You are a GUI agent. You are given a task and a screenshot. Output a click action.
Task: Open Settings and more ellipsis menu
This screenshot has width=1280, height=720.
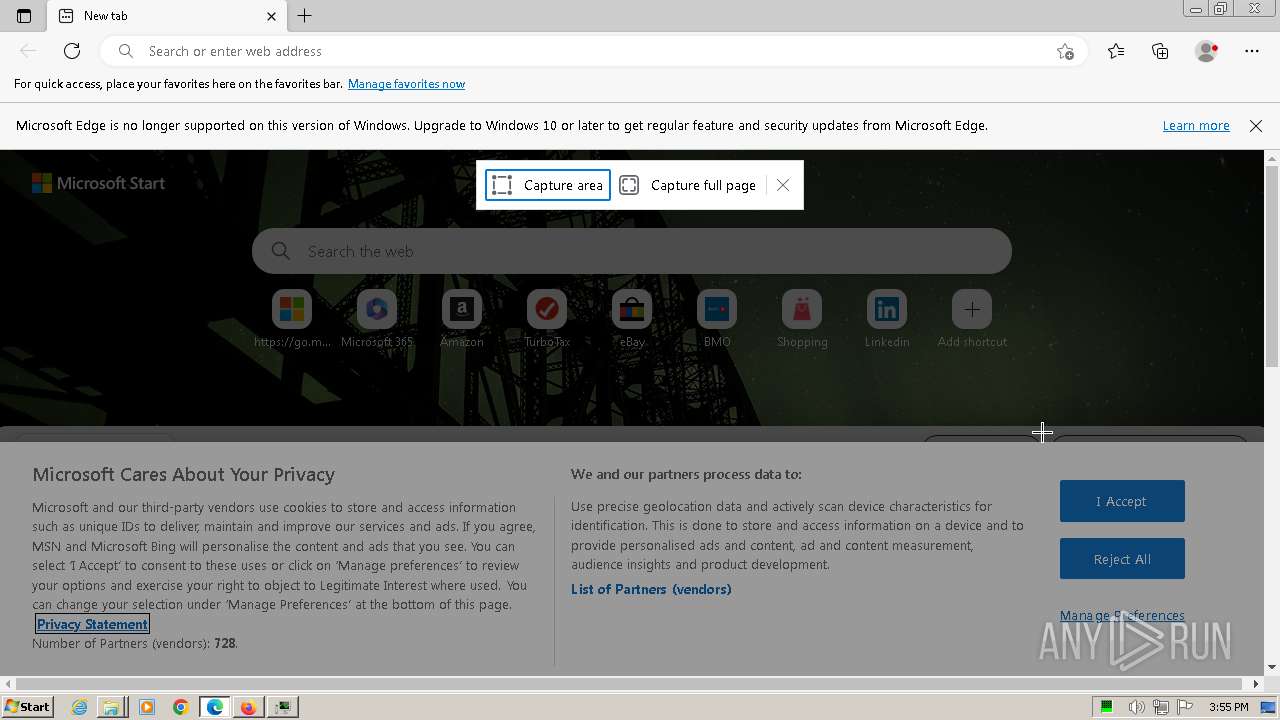1252,51
